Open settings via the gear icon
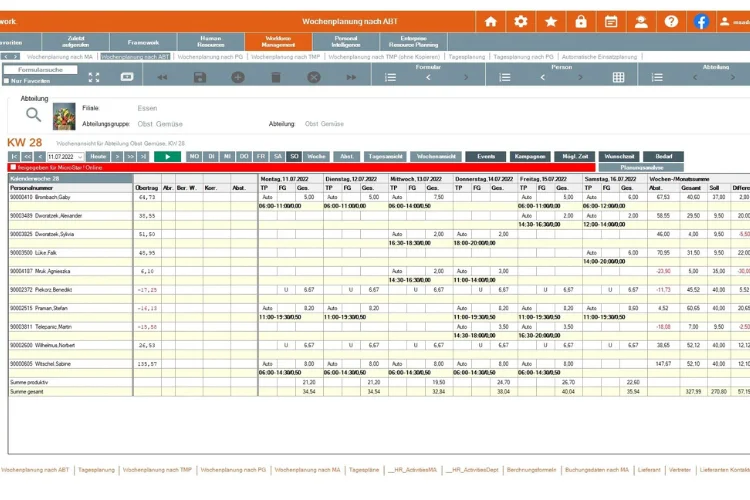The height and width of the screenshot is (500, 750). 520,22
